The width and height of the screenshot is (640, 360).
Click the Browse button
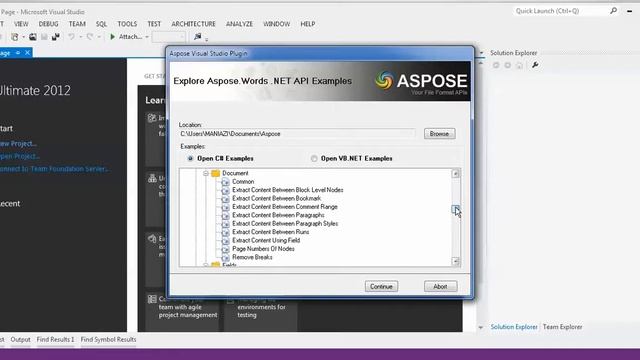point(440,134)
